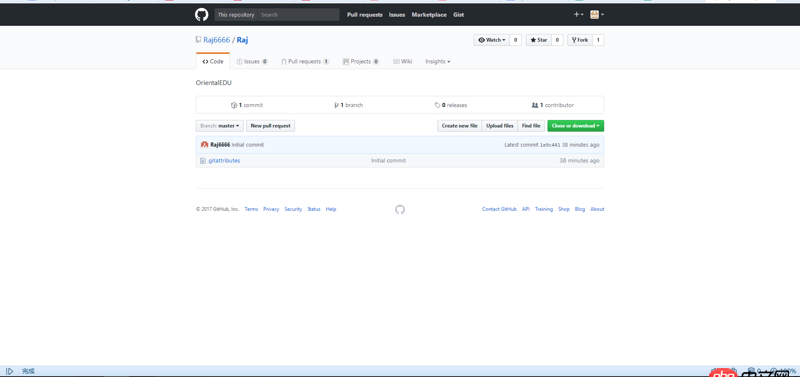Open the Contact GitHub footer link
The width and height of the screenshot is (800, 377).
pyautogui.click(x=499, y=209)
